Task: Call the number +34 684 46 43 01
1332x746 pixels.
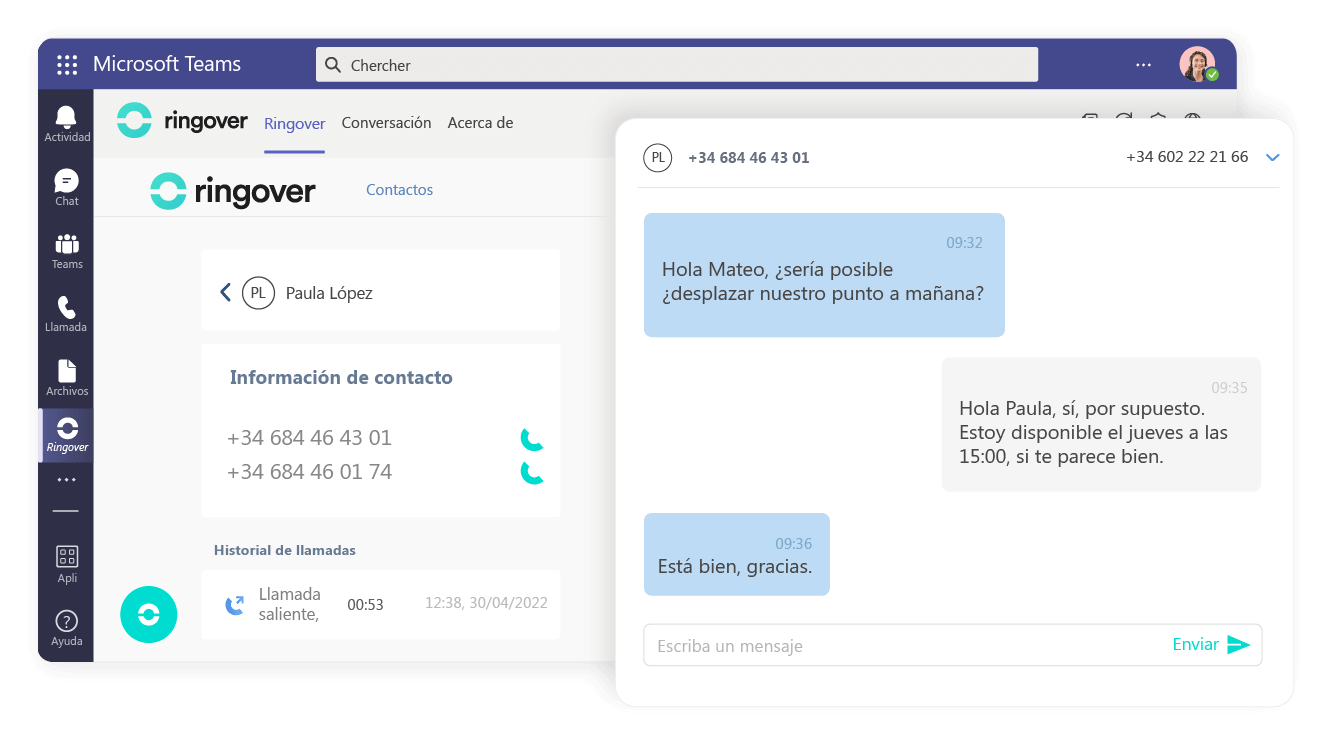Action: (532, 437)
